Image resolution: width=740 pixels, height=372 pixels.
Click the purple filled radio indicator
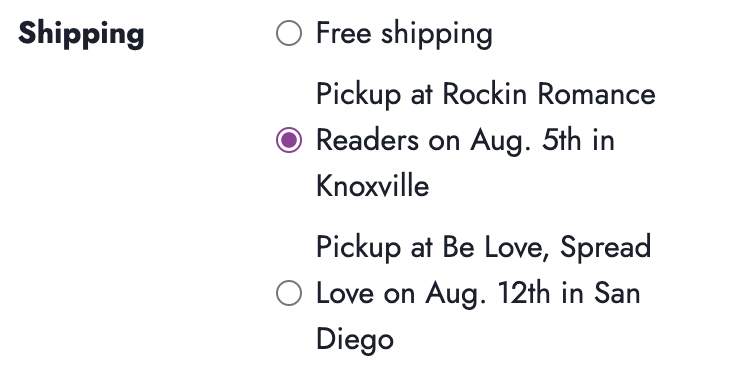pyautogui.click(x=289, y=140)
